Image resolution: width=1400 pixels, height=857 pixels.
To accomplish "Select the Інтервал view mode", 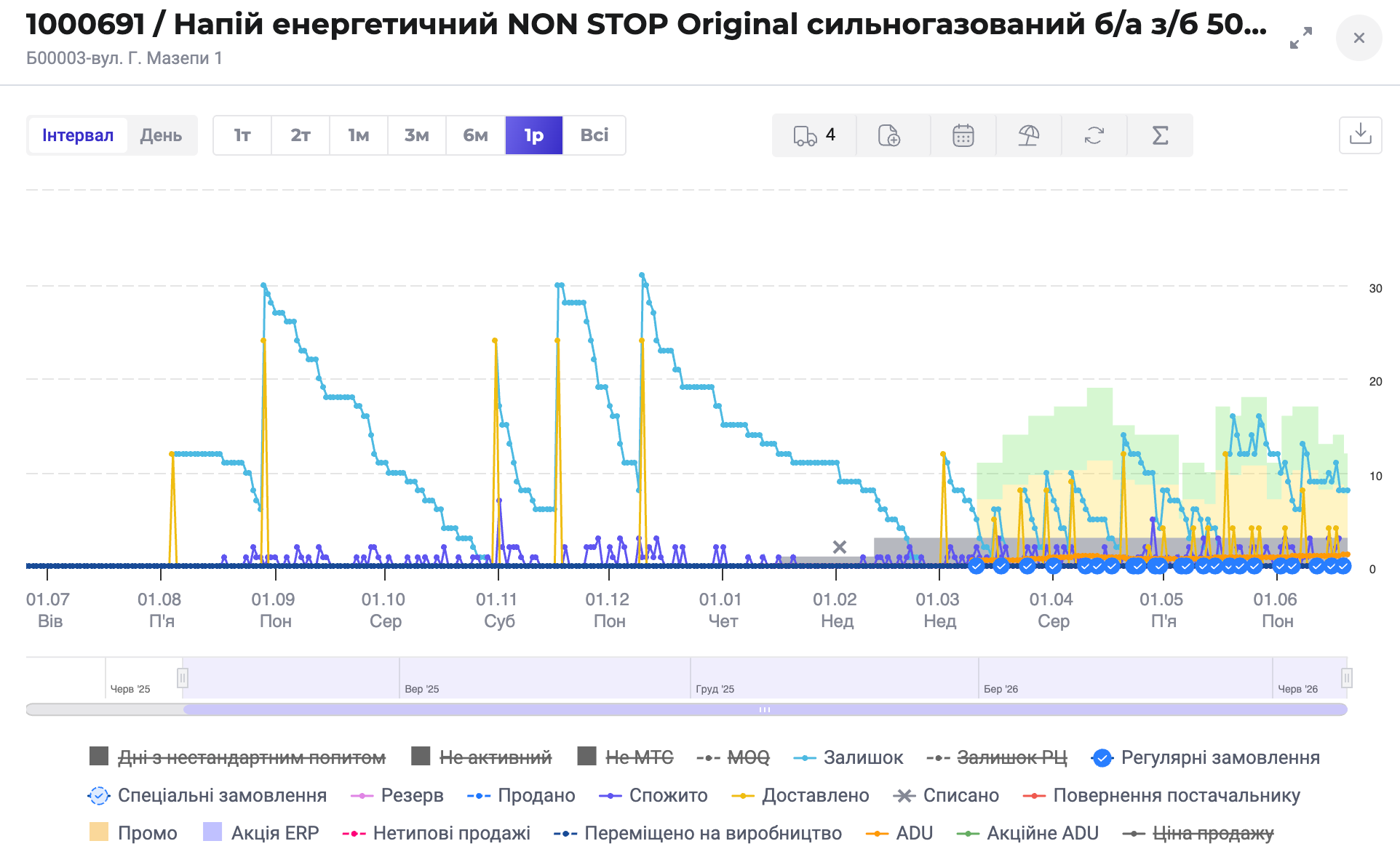I will 78,135.
